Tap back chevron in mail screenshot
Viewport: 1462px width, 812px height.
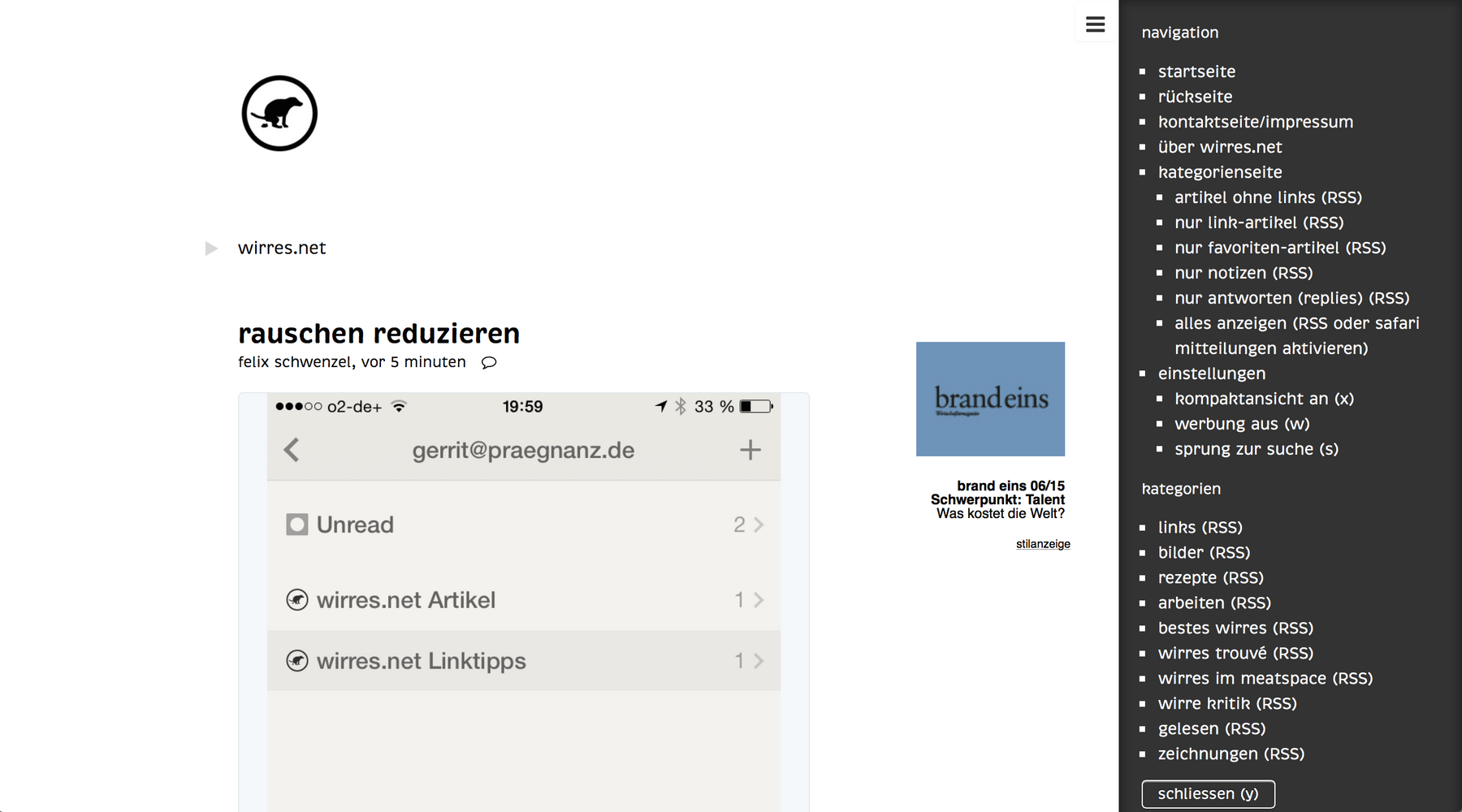(292, 450)
